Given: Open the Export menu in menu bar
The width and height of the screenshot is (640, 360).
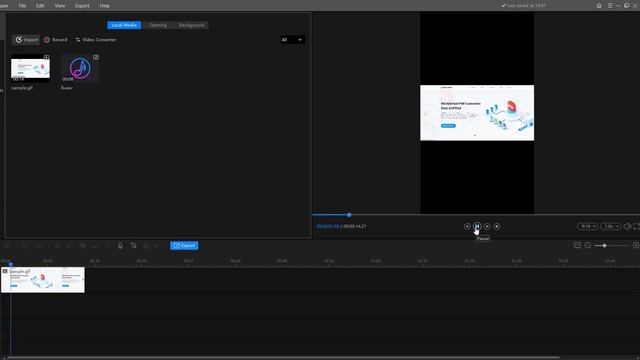Looking at the screenshot, I should (82, 6).
